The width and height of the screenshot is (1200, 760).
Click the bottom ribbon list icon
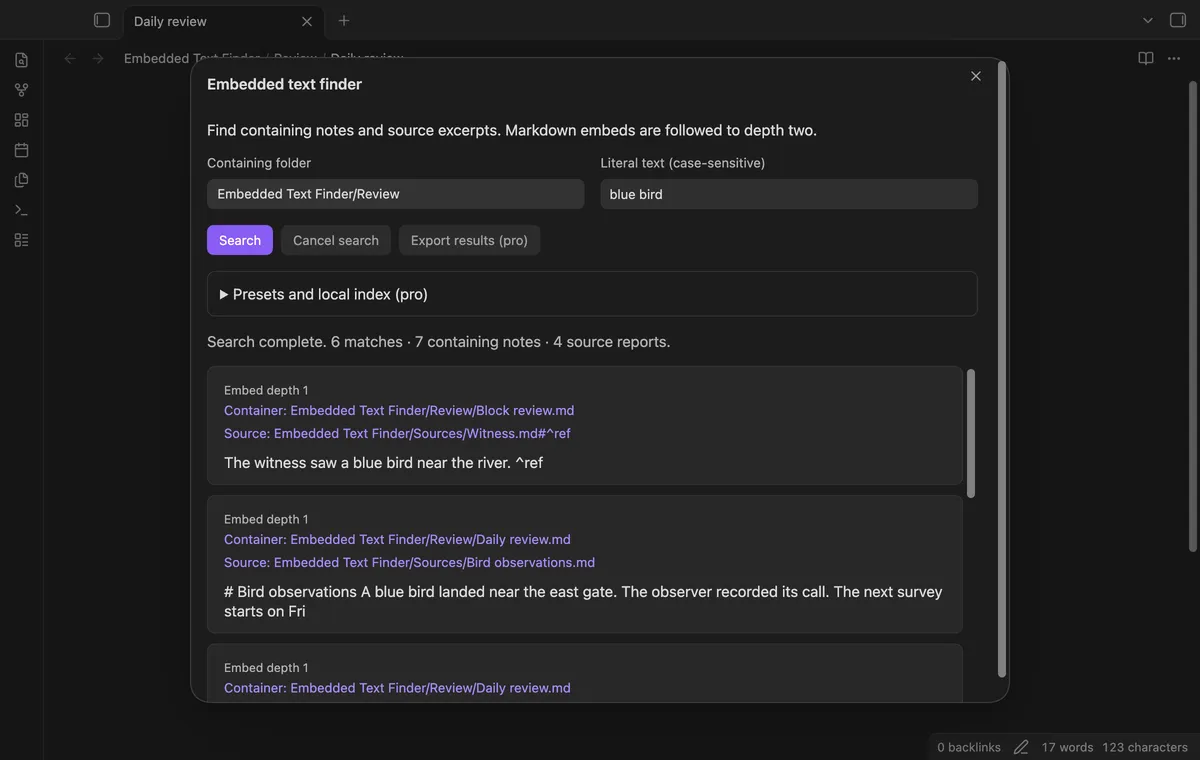(x=22, y=240)
